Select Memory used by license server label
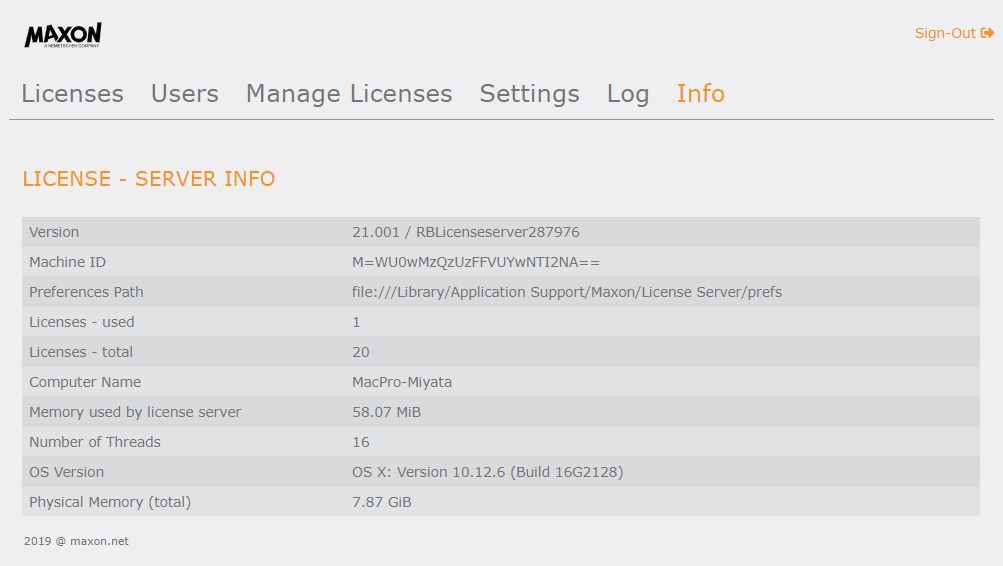The width and height of the screenshot is (1003, 566). 135,413
